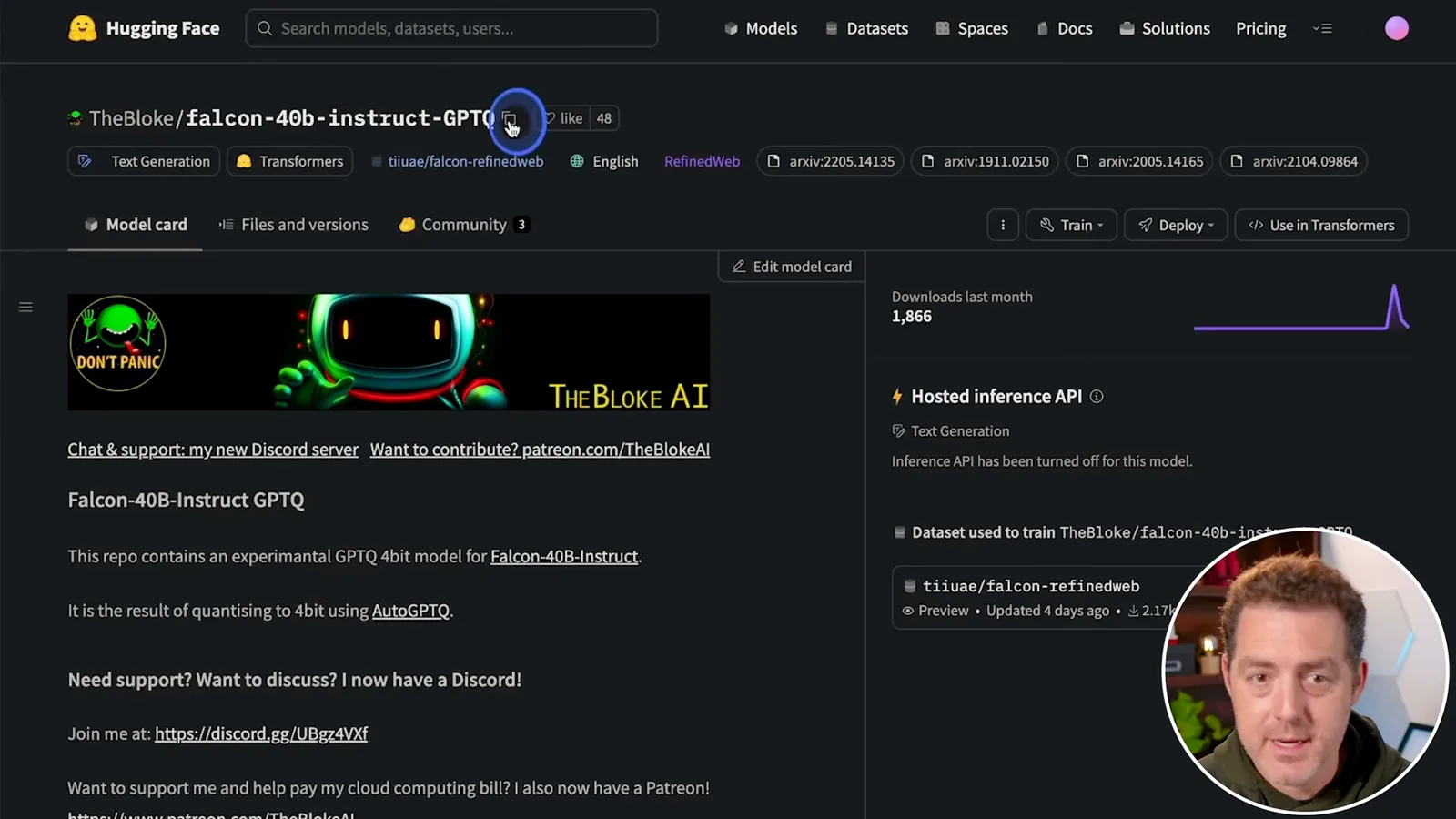Open arxiv:2104.09864 paper tag

[1294, 161]
